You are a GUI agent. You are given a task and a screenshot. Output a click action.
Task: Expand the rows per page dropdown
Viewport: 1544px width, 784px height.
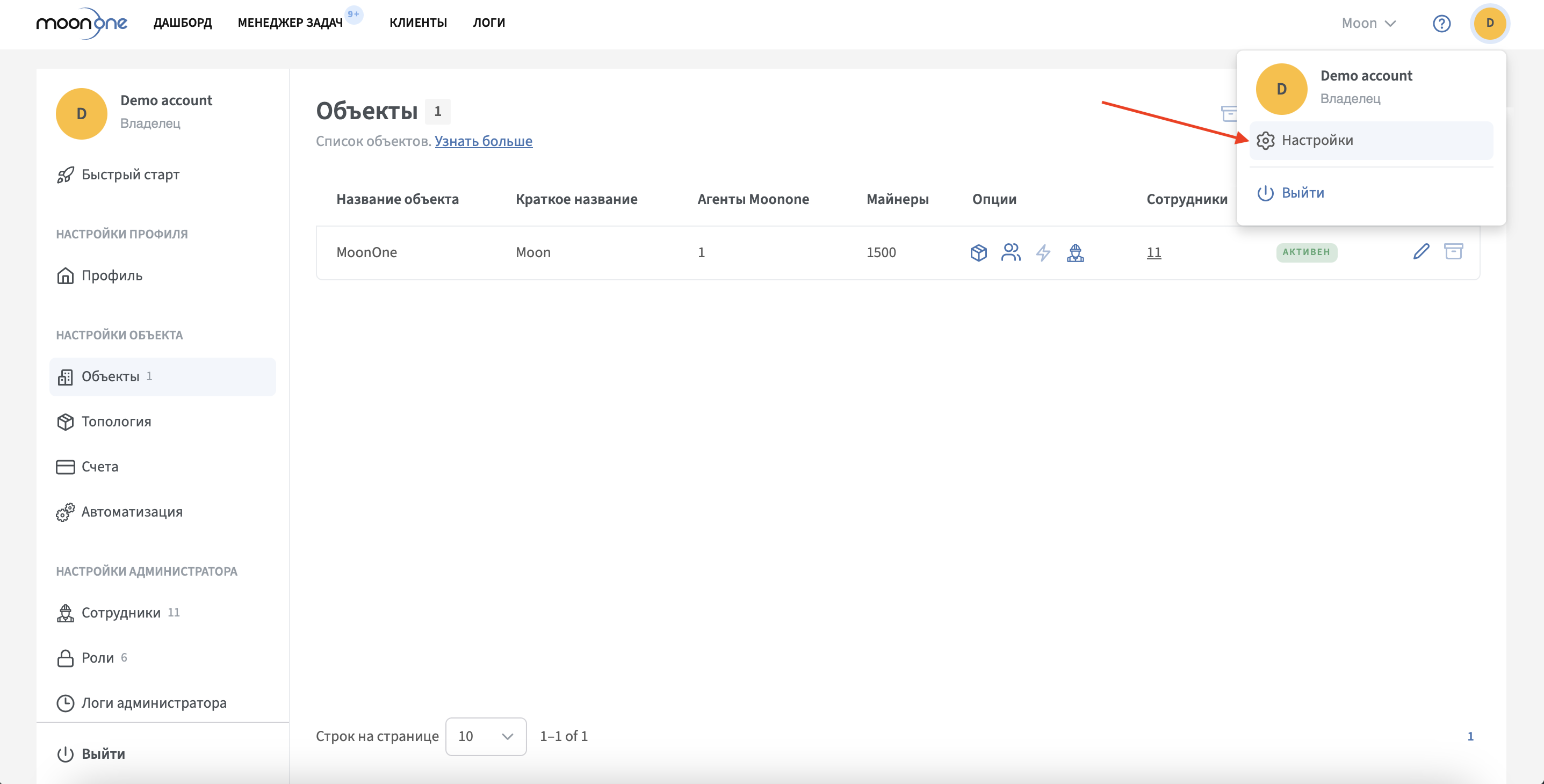point(486,736)
